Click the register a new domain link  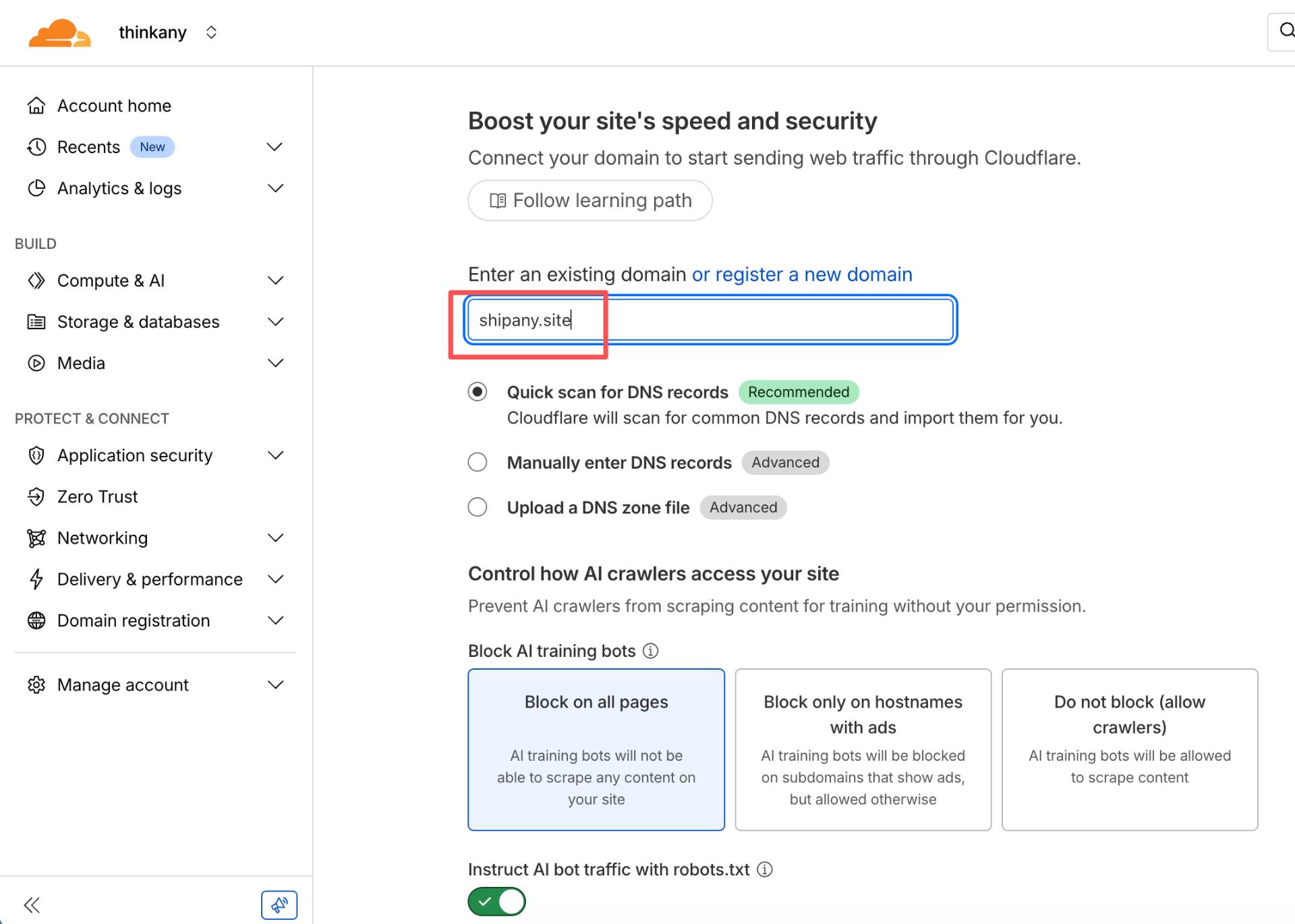click(802, 275)
